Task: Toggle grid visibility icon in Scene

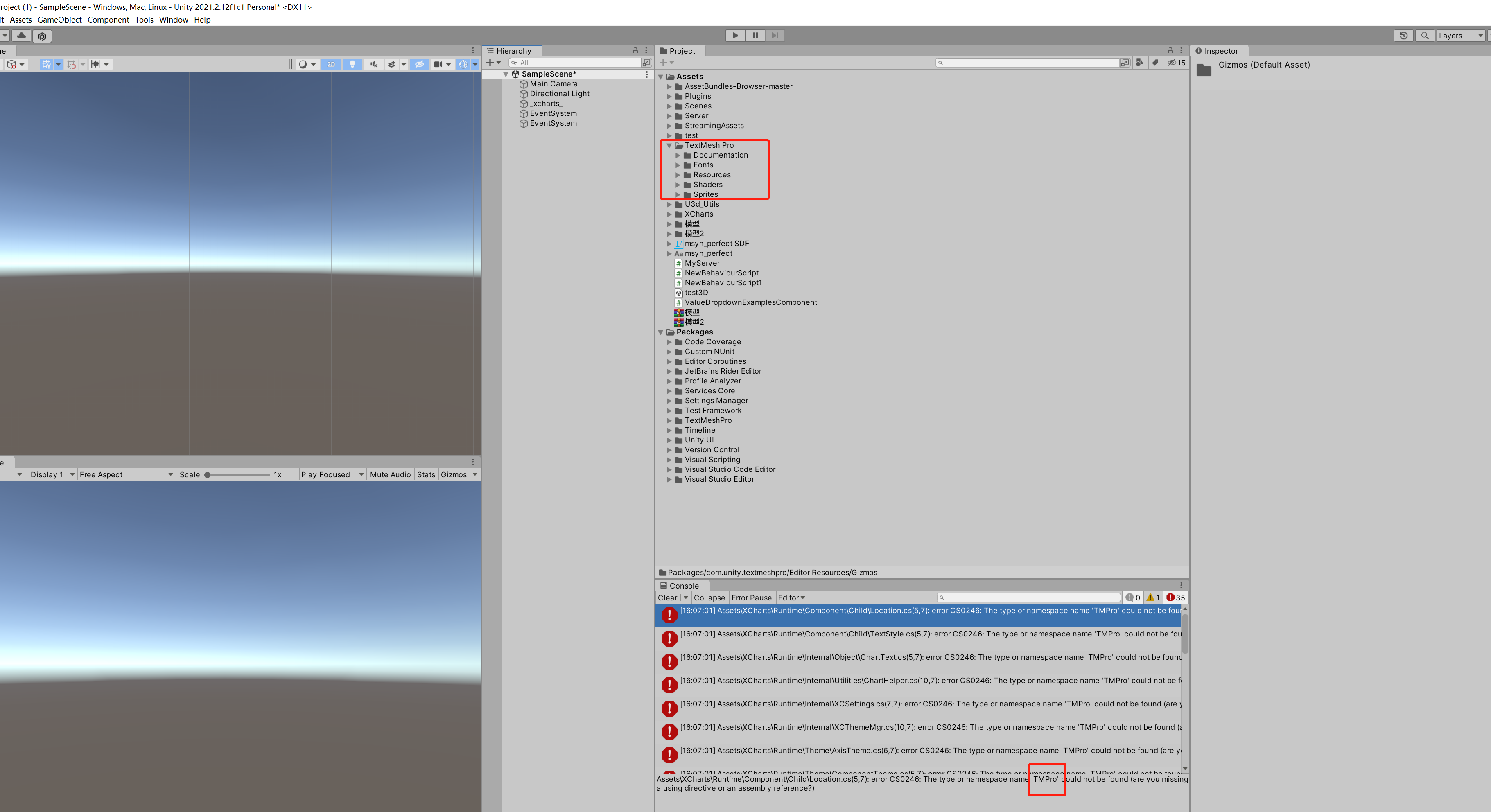Action: coord(46,64)
